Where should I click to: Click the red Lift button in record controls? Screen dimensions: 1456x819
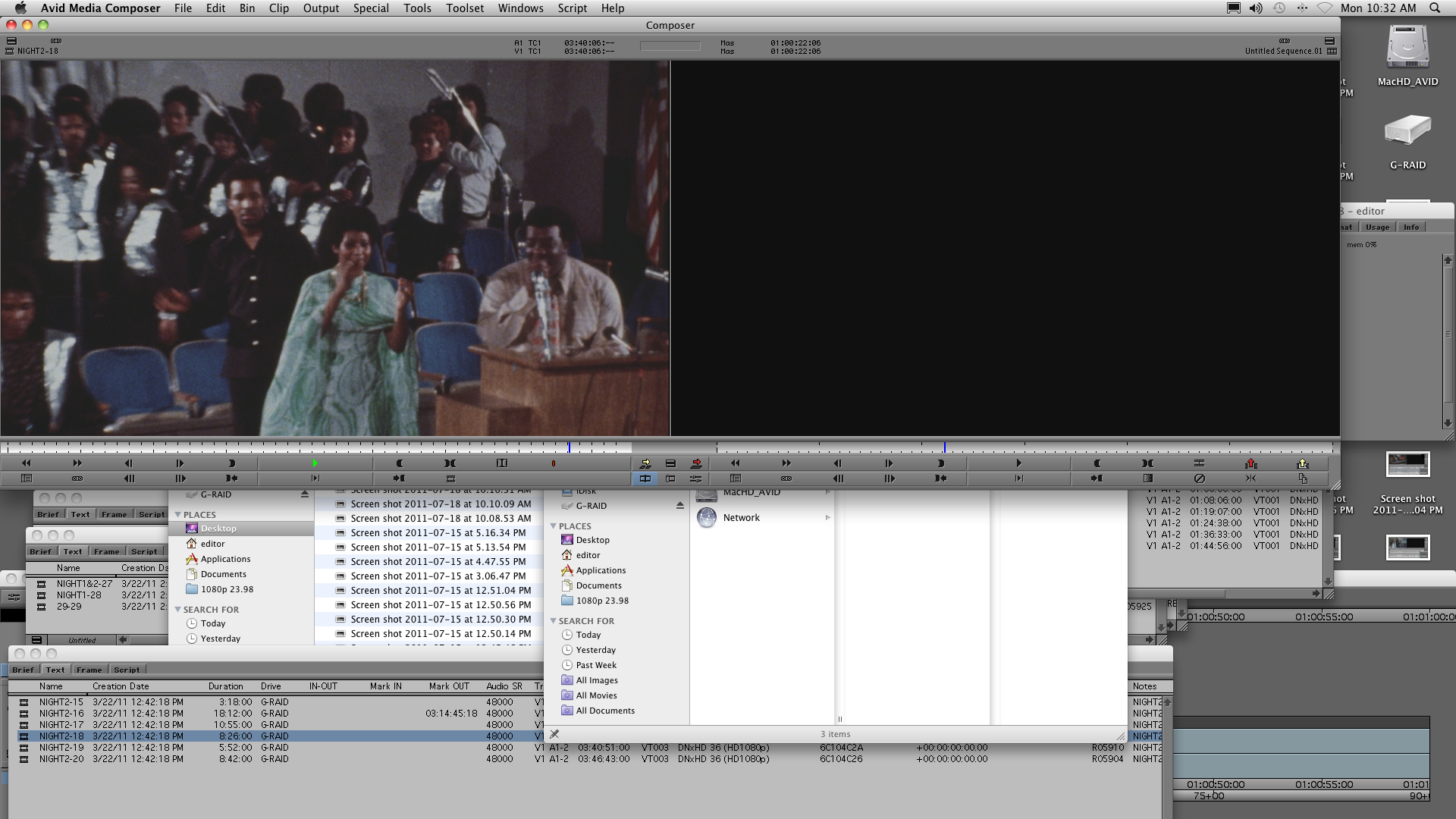coord(1251,463)
